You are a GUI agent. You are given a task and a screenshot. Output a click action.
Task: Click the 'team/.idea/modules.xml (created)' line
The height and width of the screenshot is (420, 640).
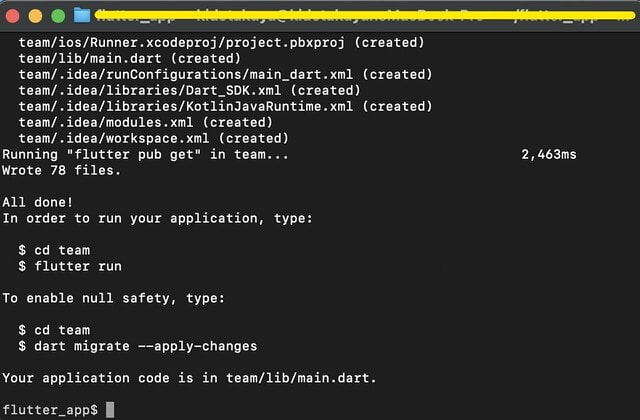point(146,122)
